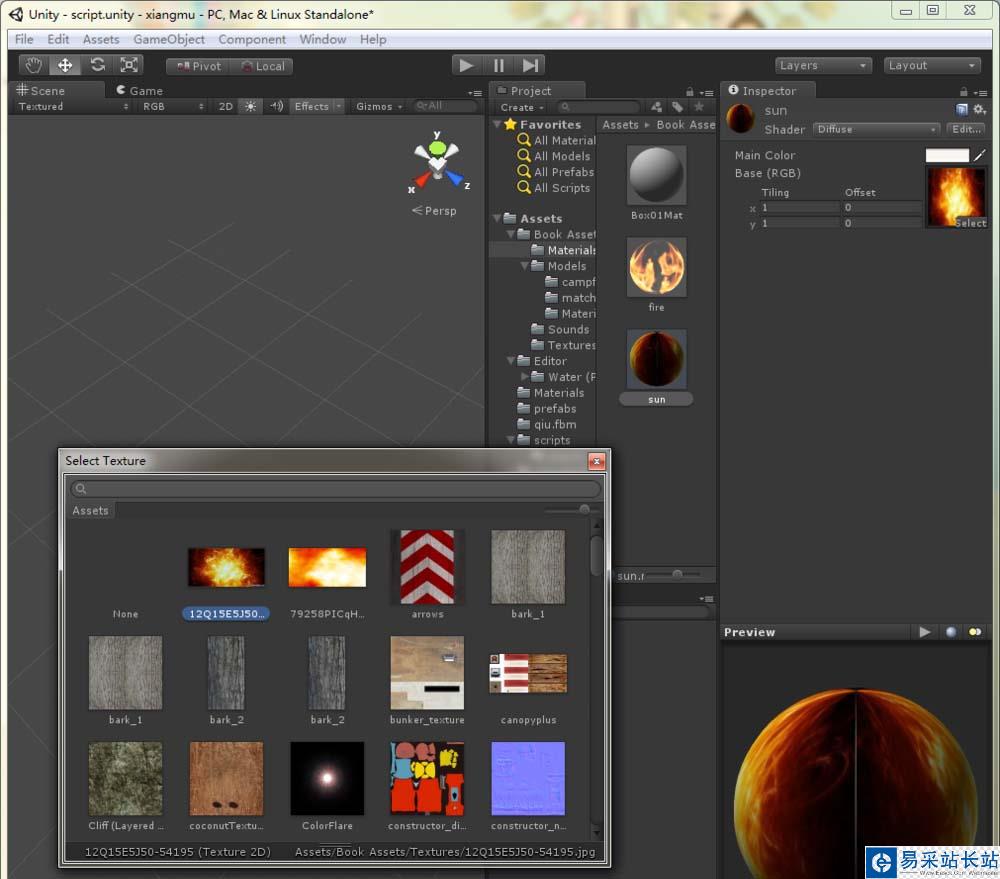Click Select button on texture slot
The image size is (1000, 879).
(x=970, y=223)
